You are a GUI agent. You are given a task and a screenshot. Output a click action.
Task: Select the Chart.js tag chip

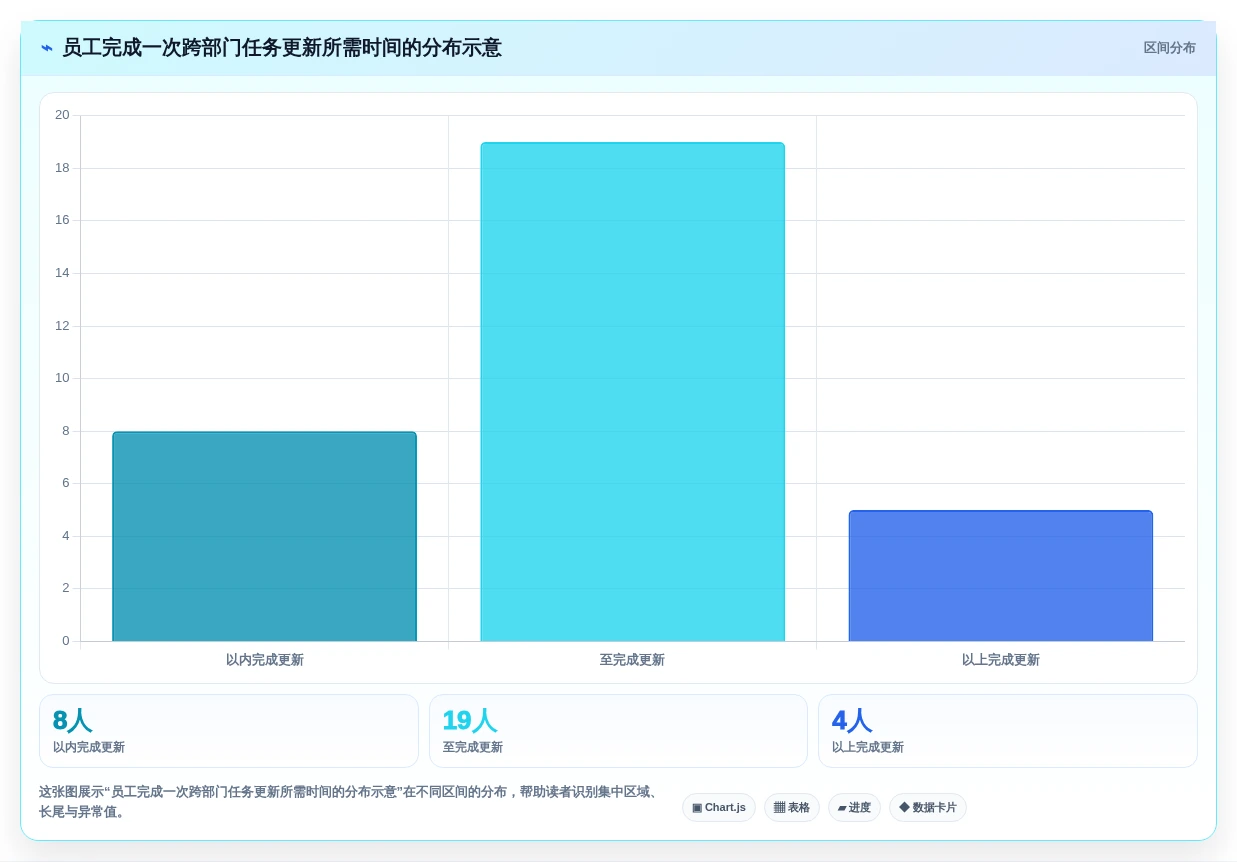coord(719,808)
